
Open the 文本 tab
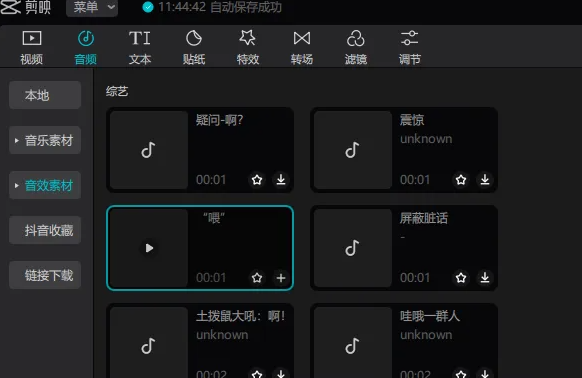pyautogui.click(x=140, y=48)
